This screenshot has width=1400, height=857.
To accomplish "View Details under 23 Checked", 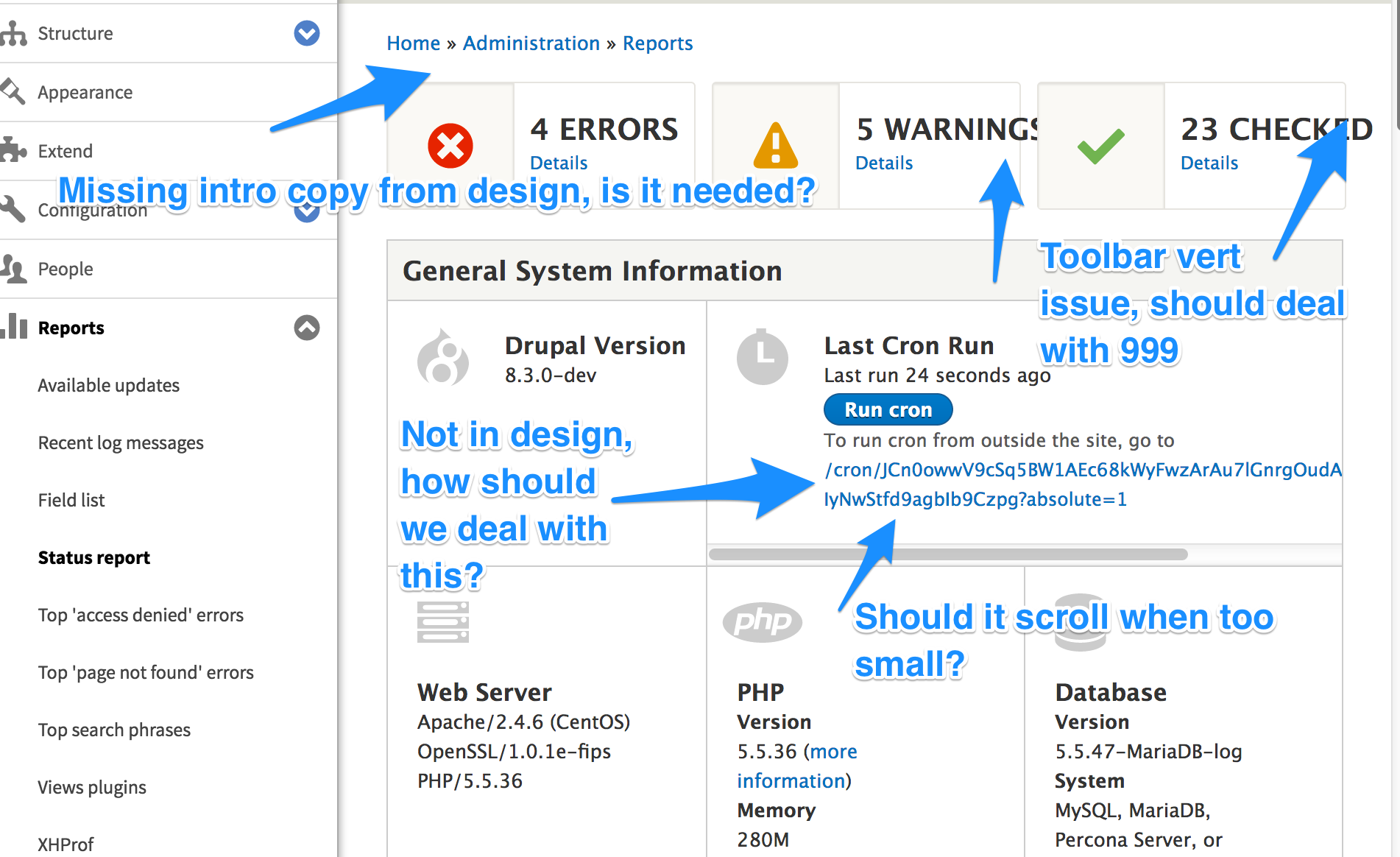I will [x=1209, y=163].
